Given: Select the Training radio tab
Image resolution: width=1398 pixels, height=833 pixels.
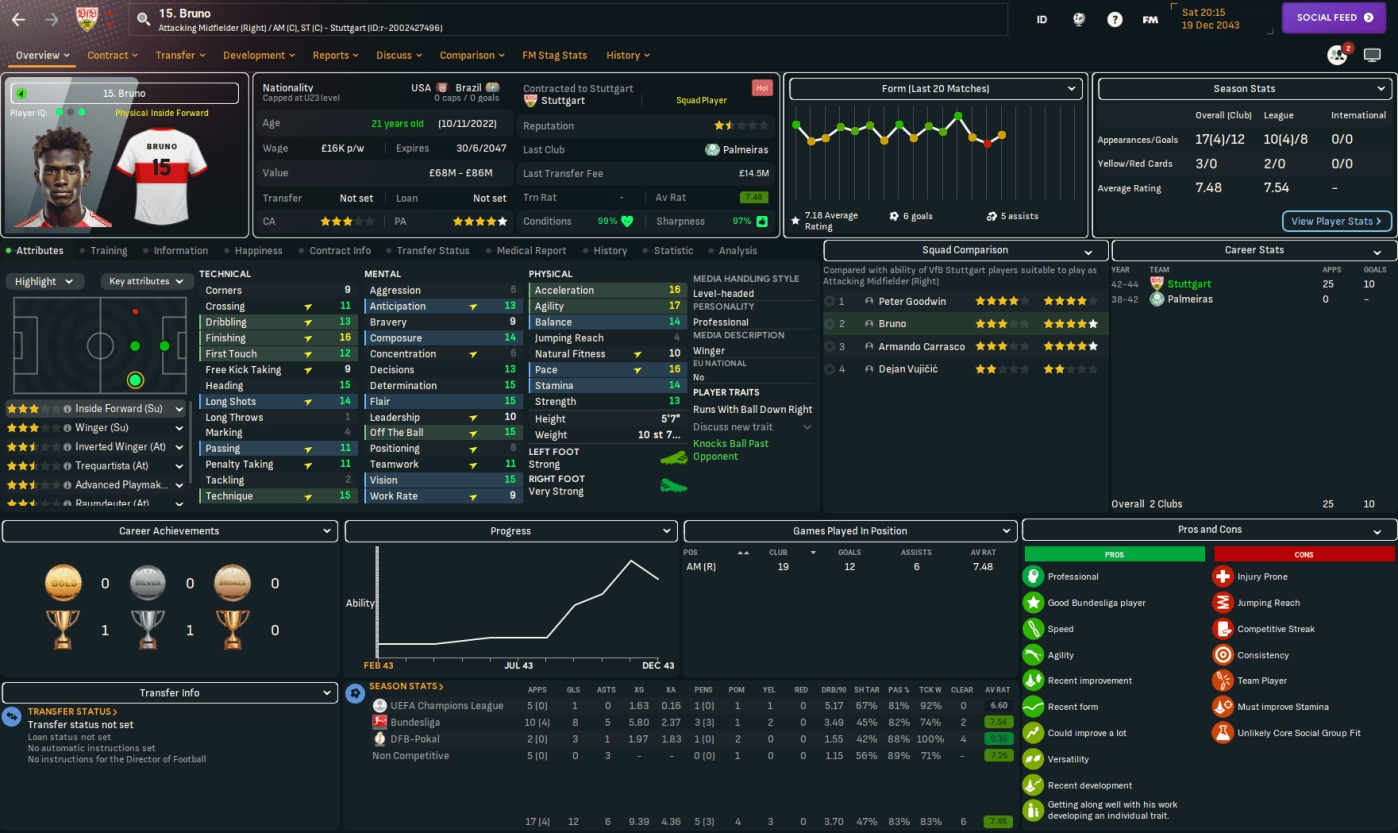Looking at the screenshot, I should point(108,251).
